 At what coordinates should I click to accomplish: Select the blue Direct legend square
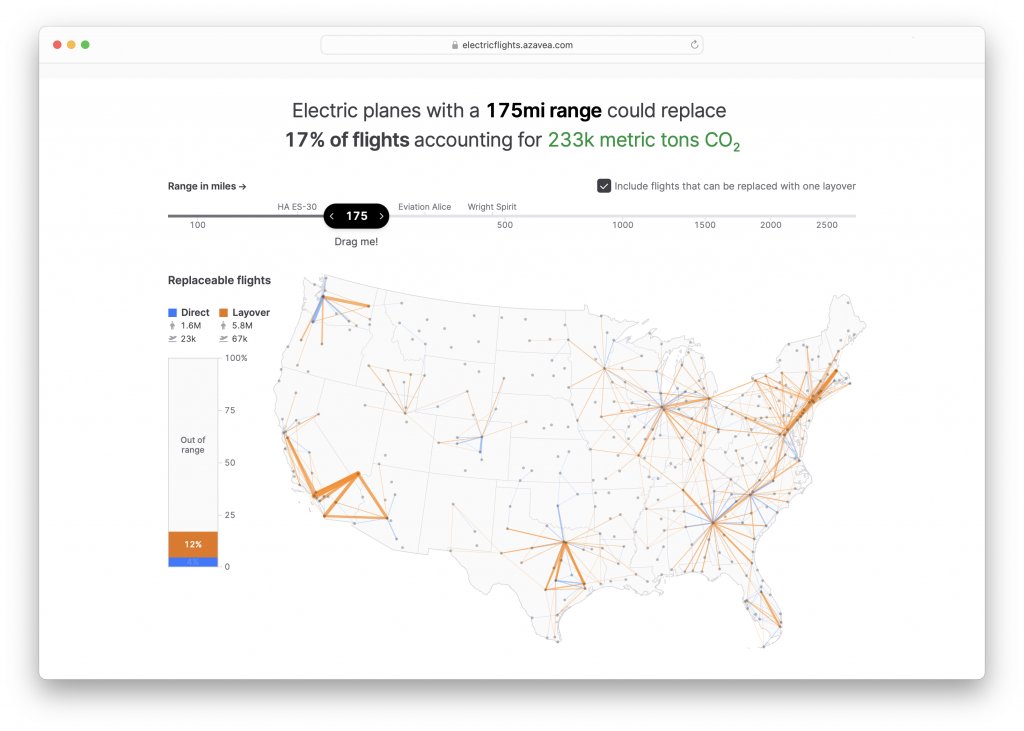tap(172, 312)
